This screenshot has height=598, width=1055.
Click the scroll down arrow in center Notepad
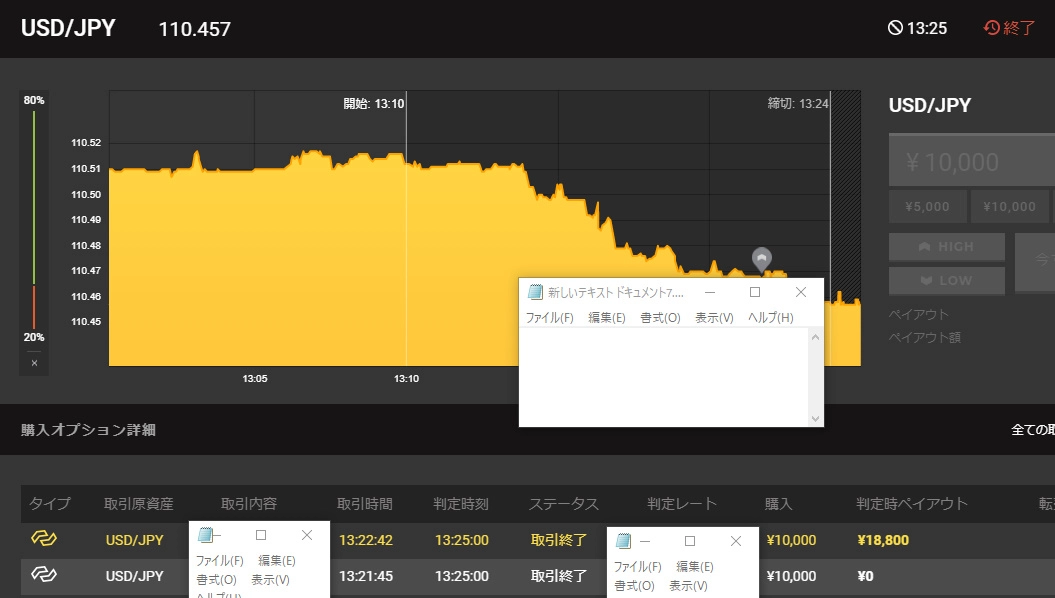815,418
